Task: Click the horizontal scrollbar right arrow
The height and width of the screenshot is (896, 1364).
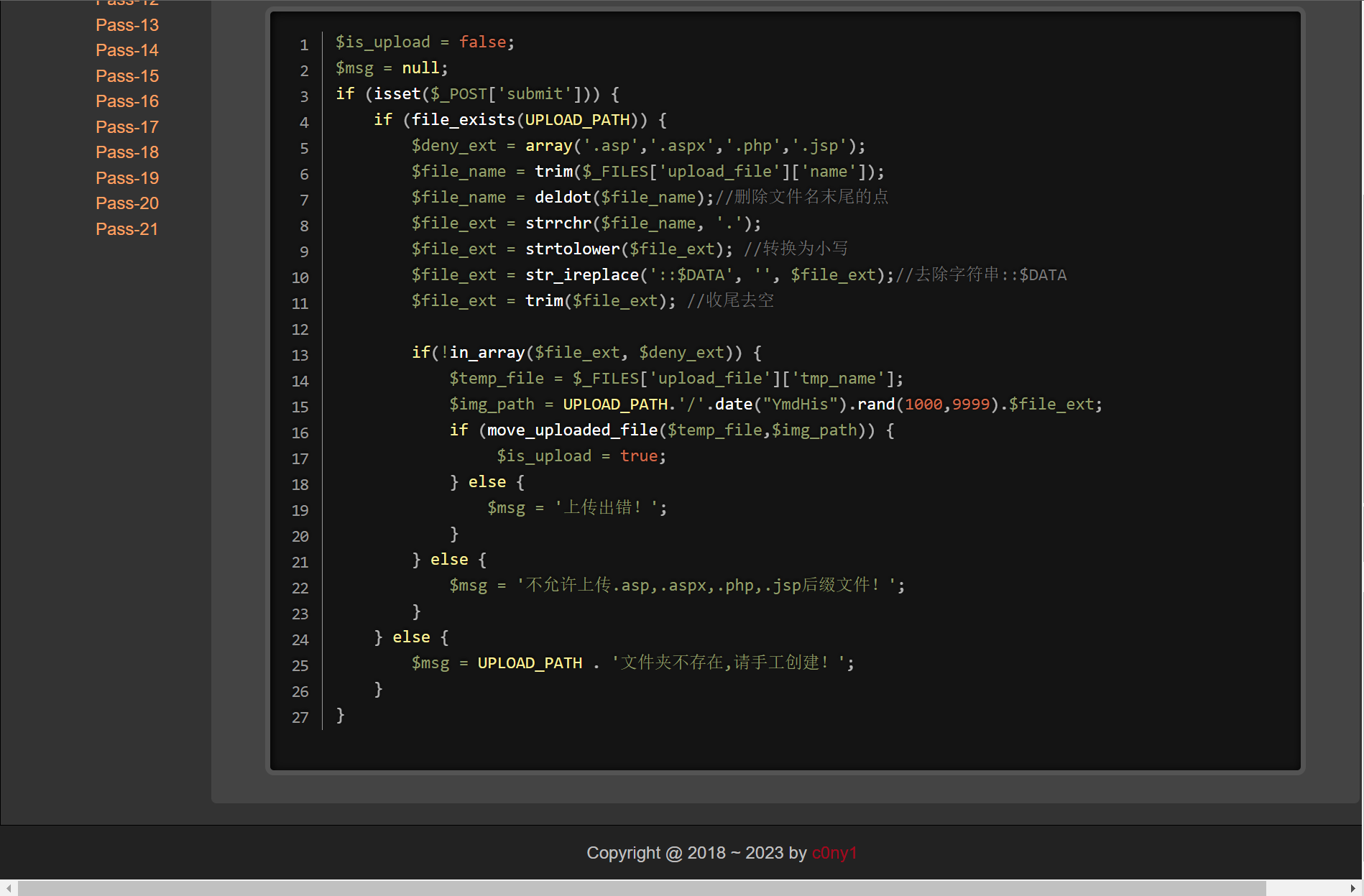Action: (x=1354, y=889)
